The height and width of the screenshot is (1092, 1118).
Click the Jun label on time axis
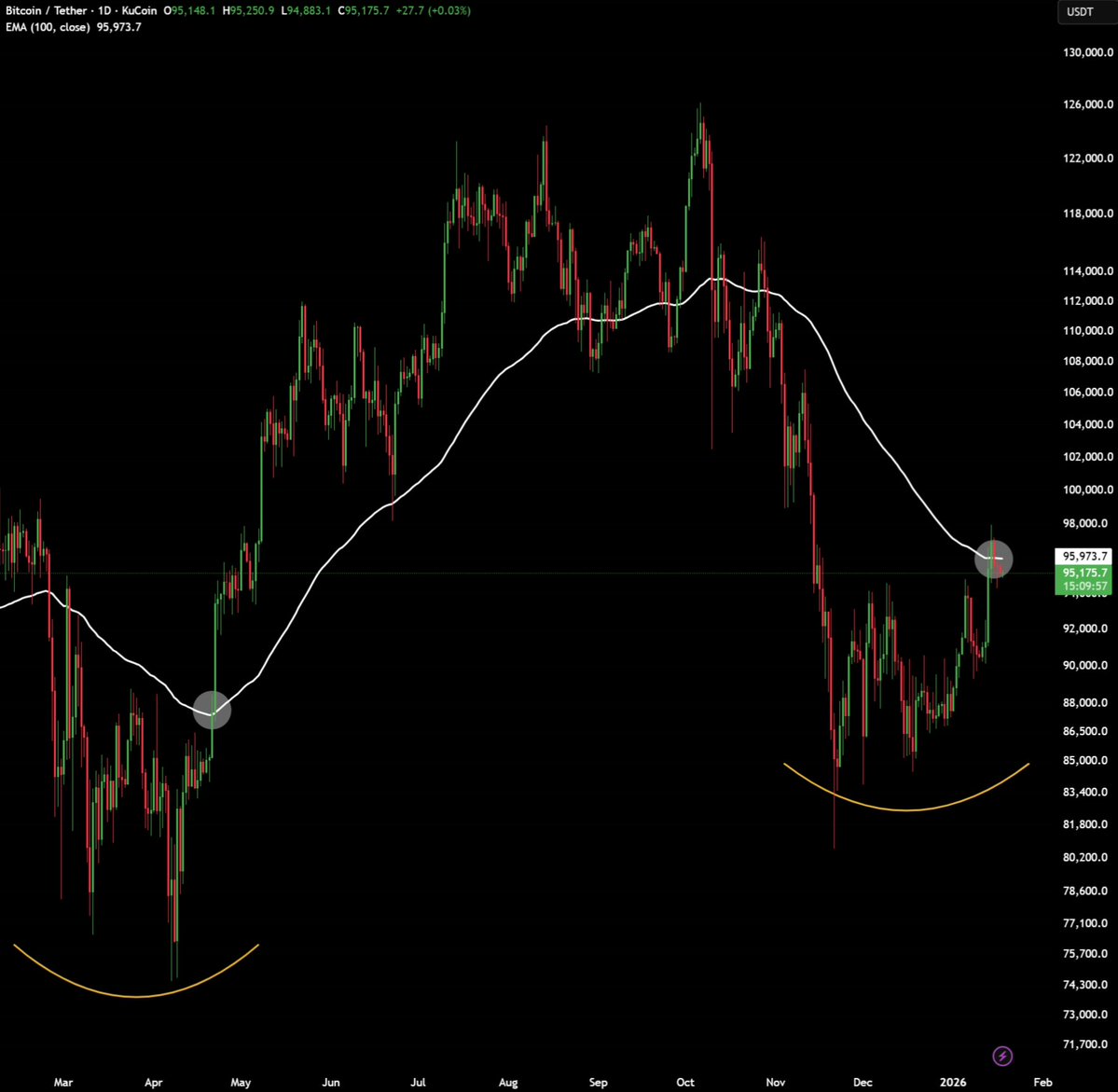[331, 1082]
